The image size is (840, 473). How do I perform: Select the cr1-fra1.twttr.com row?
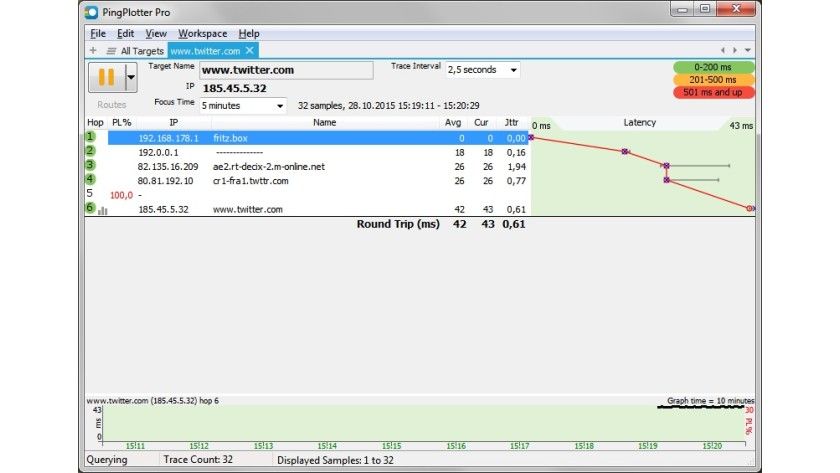(x=307, y=181)
